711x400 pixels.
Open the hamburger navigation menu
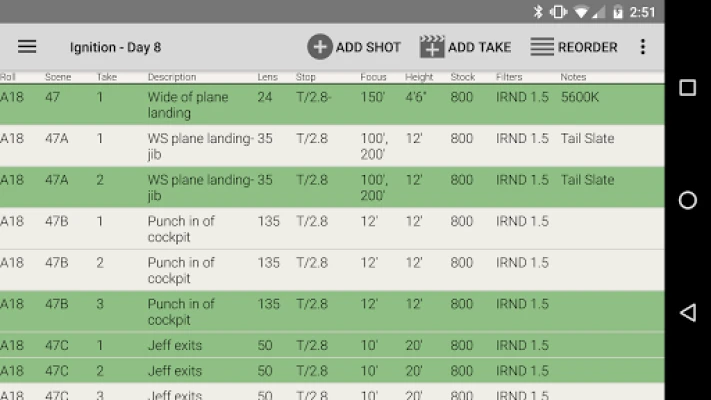point(27,47)
